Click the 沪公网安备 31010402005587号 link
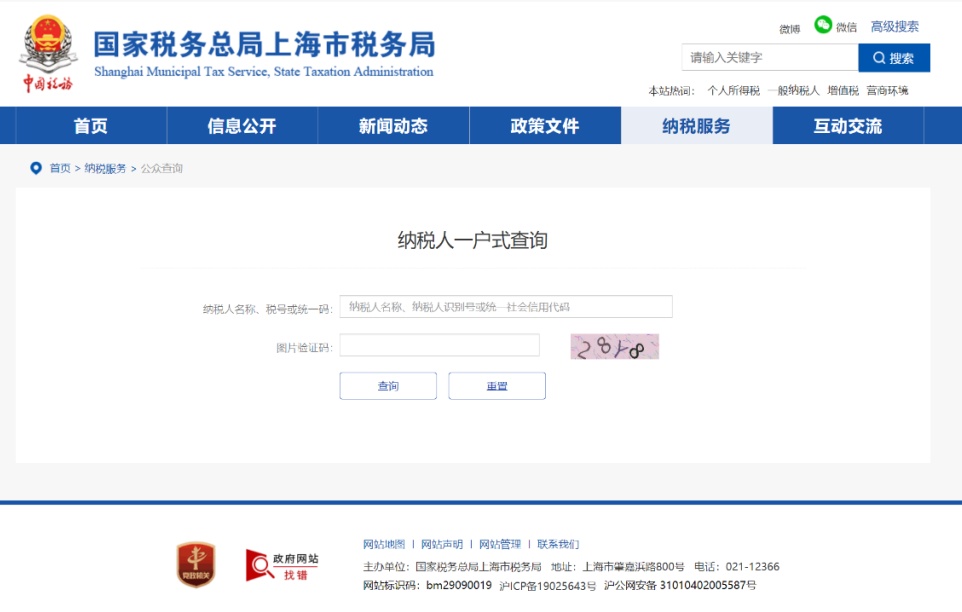Viewport: 962px width, 612px height. point(680,586)
